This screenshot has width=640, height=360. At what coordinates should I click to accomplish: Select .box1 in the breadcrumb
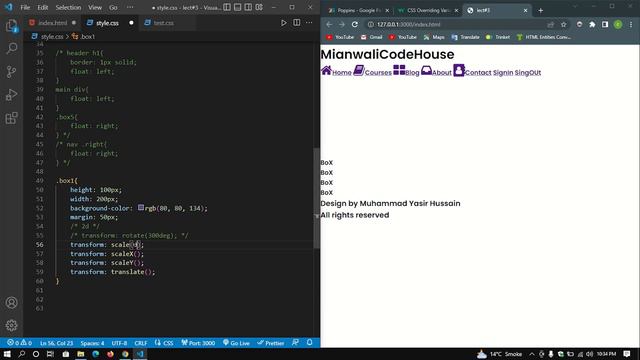(87, 37)
